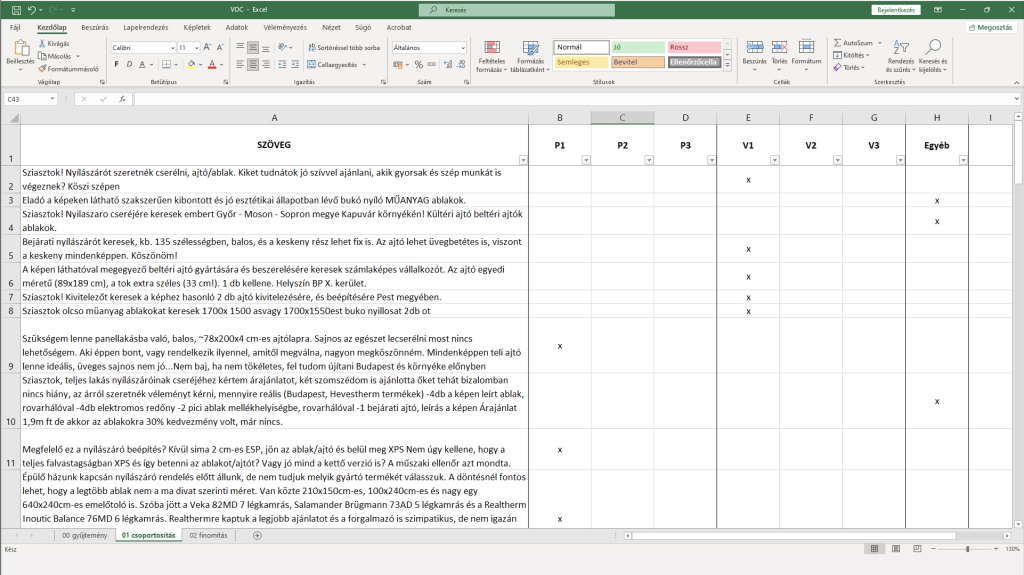This screenshot has height=575, width=1024.
Task: Open the Beszúrás ribbon tab
Action: 95,27
